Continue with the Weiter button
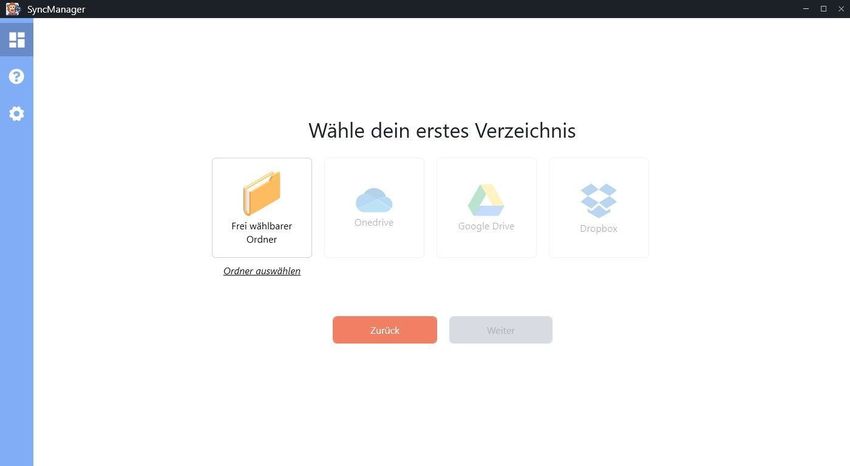Screen dimensions: 850x466 [x=501, y=330]
